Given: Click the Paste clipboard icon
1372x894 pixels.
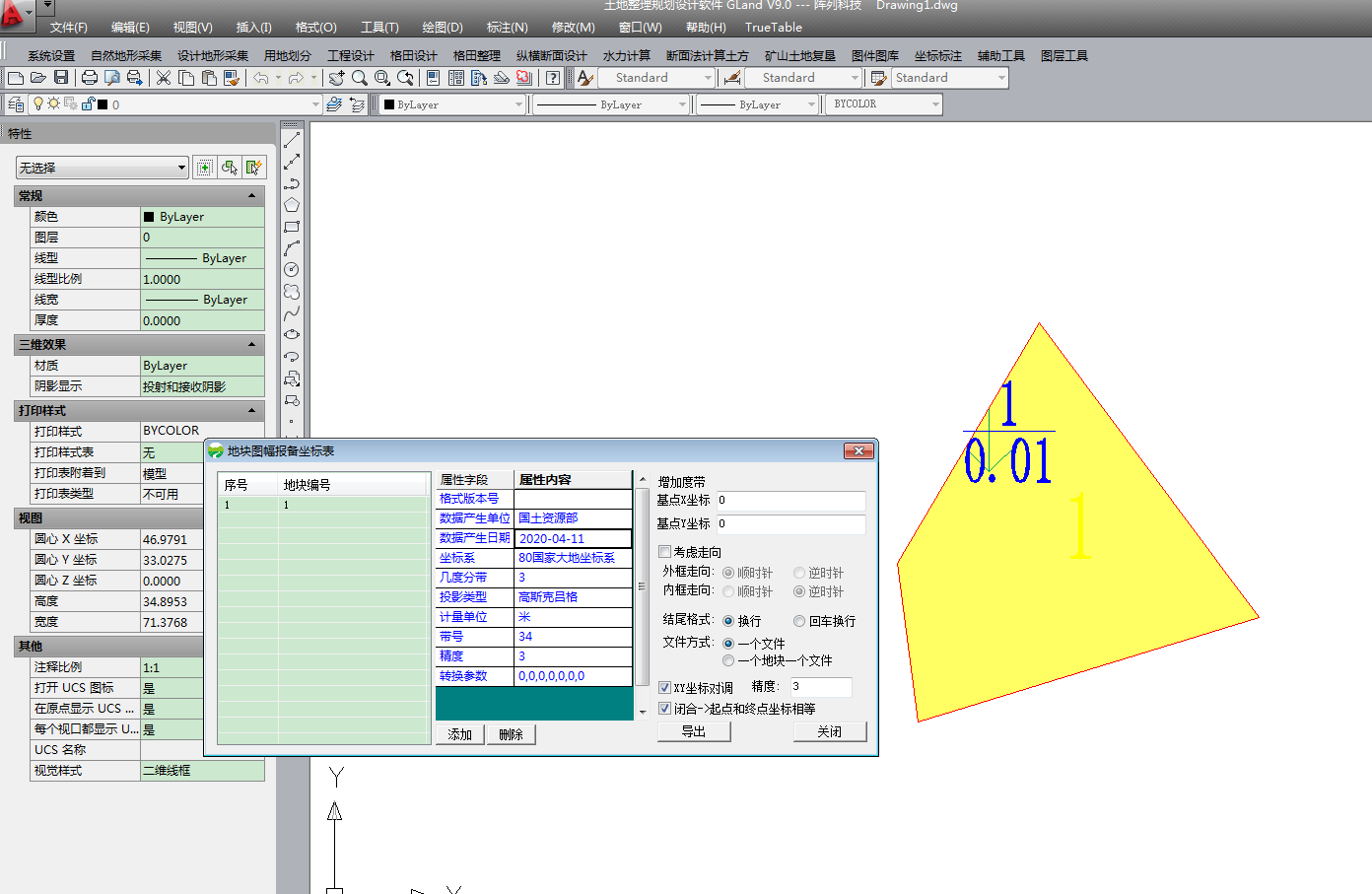Looking at the screenshot, I should pyautogui.click(x=209, y=78).
